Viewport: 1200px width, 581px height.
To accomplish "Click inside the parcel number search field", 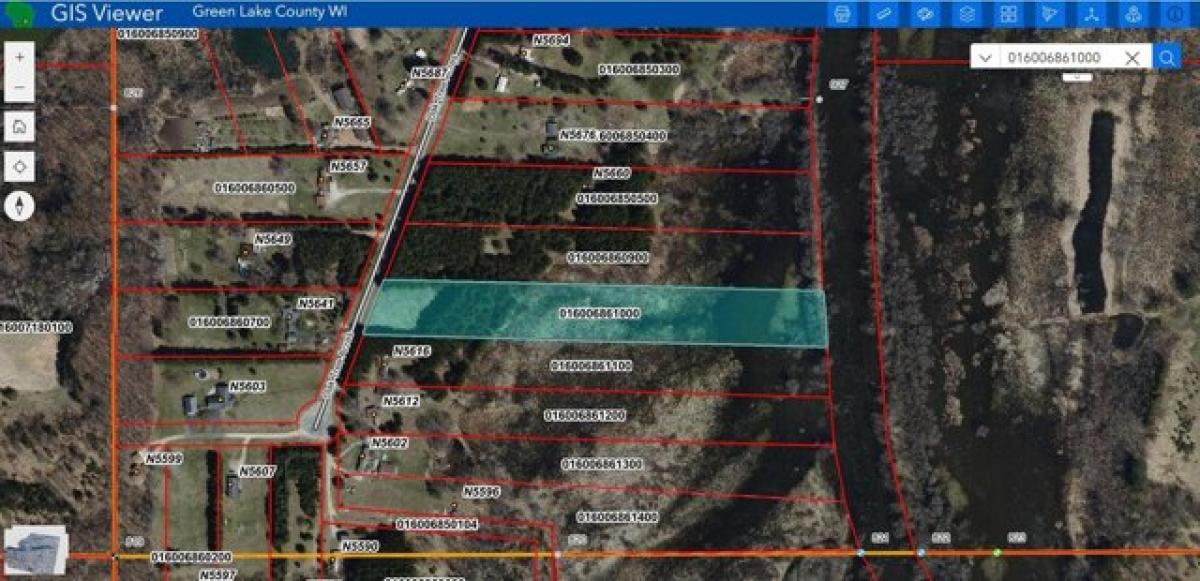I will [x=1060, y=58].
